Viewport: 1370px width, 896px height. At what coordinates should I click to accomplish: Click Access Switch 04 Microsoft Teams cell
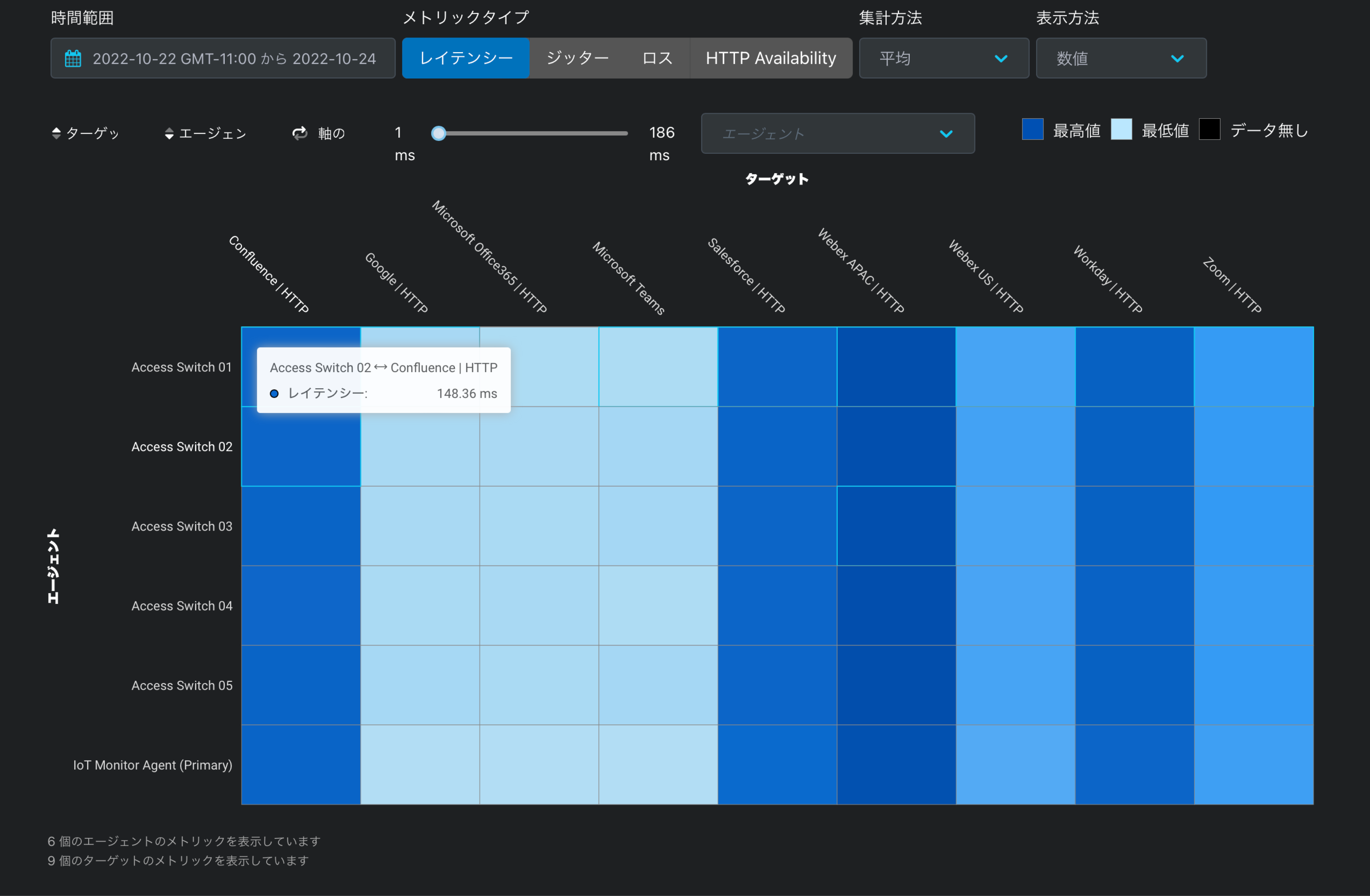tap(658, 605)
